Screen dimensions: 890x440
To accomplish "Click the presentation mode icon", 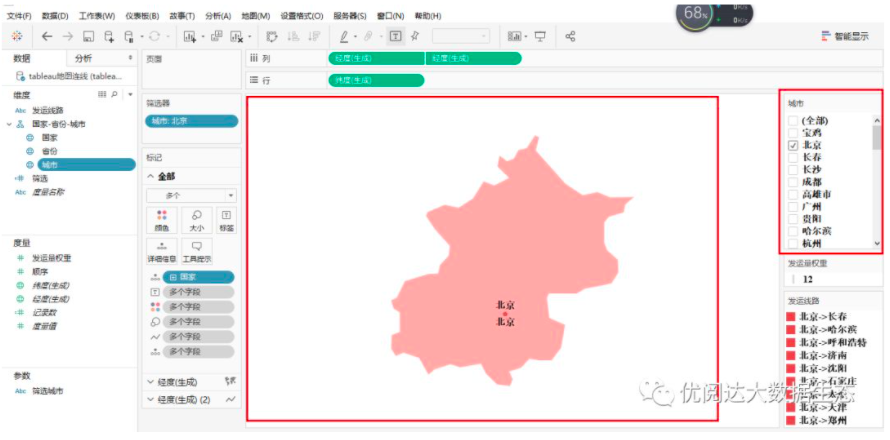I will pos(540,36).
